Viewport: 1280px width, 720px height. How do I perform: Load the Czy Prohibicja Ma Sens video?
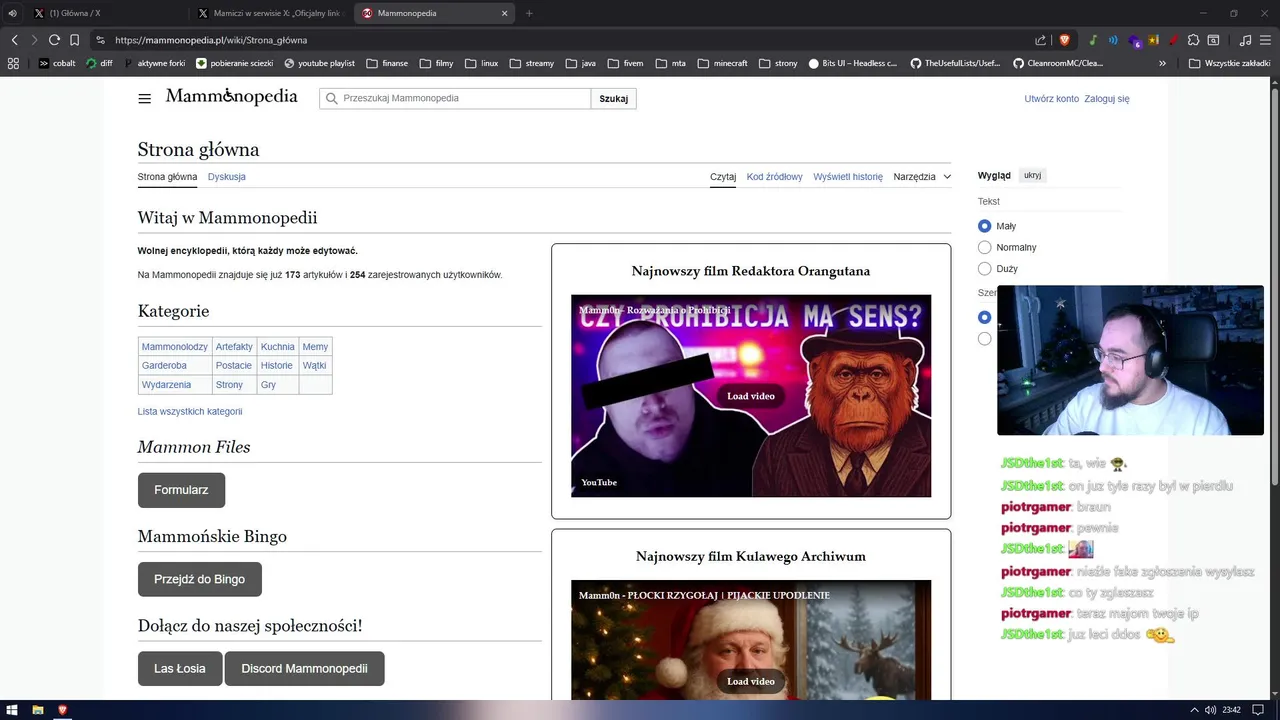coord(751,396)
